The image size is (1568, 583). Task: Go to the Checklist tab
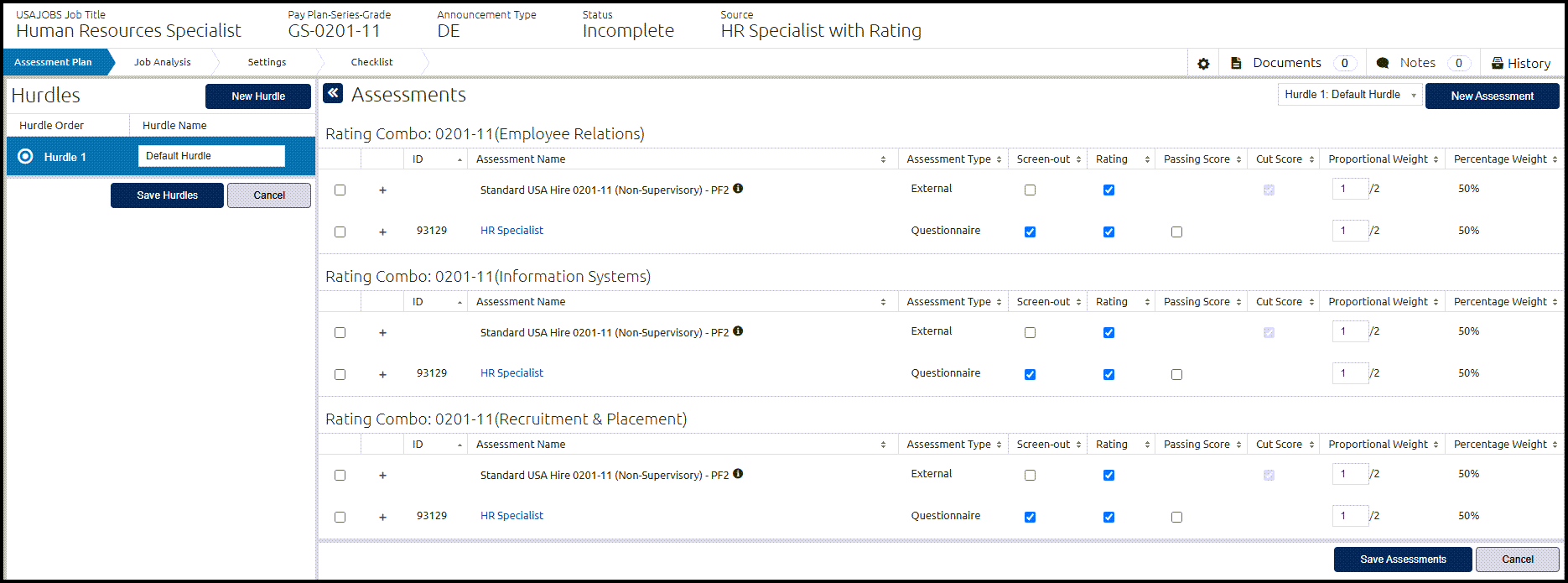click(x=371, y=62)
